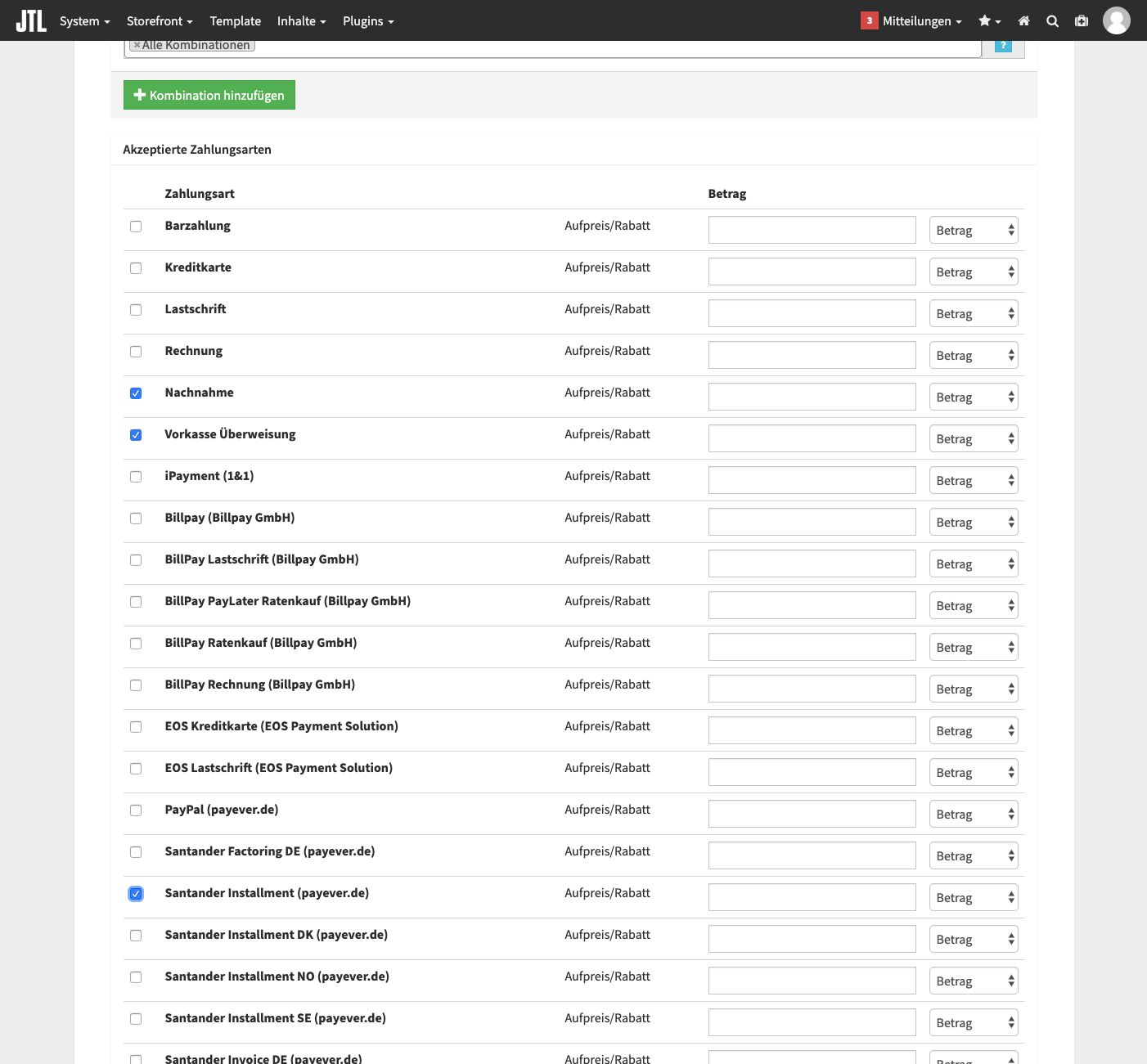Image resolution: width=1147 pixels, height=1064 pixels.
Task: Click red notification badge showing 3
Action: click(x=869, y=20)
